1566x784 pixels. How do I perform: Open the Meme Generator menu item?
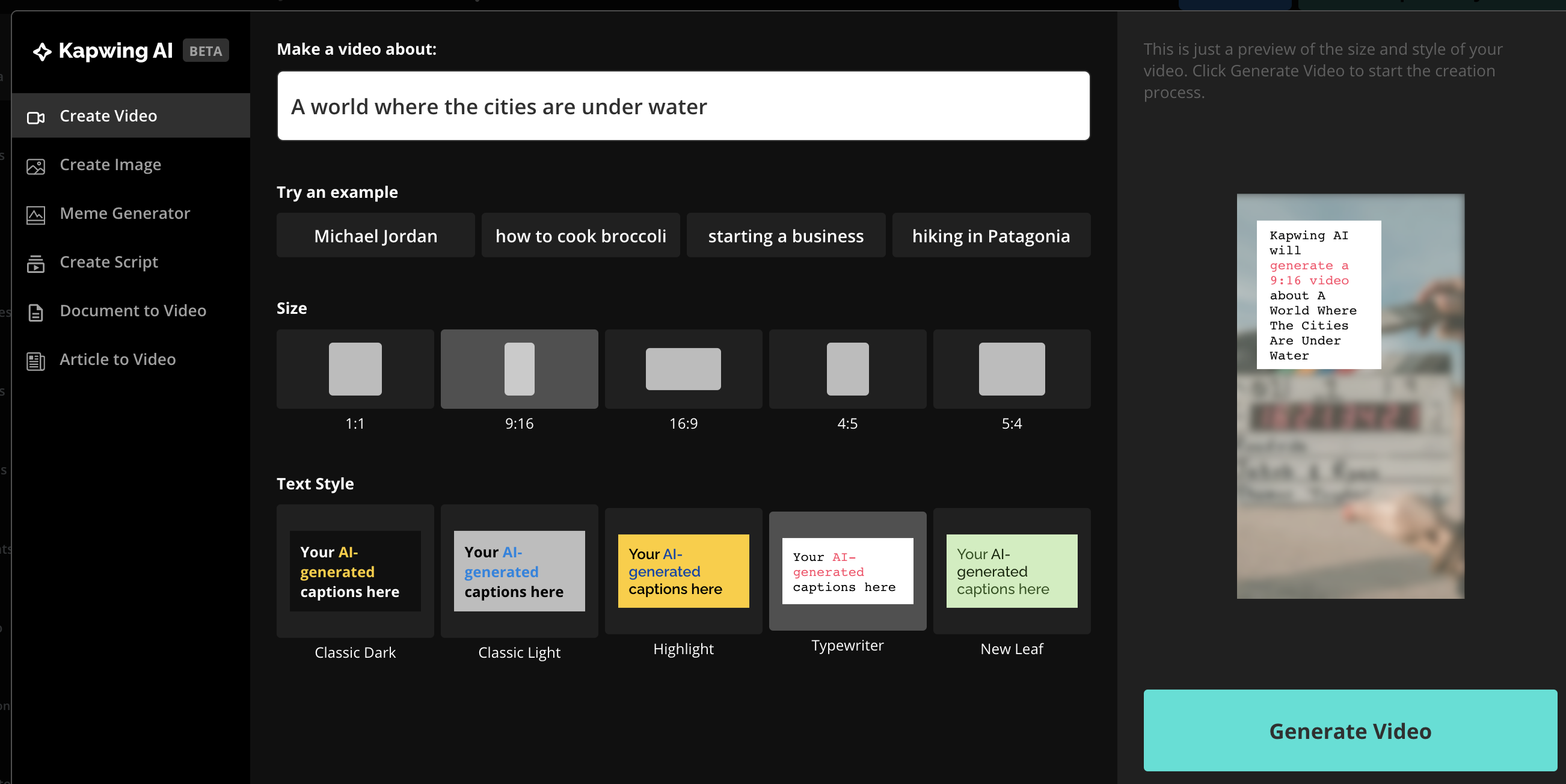pyautogui.click(x=124, y=213)
